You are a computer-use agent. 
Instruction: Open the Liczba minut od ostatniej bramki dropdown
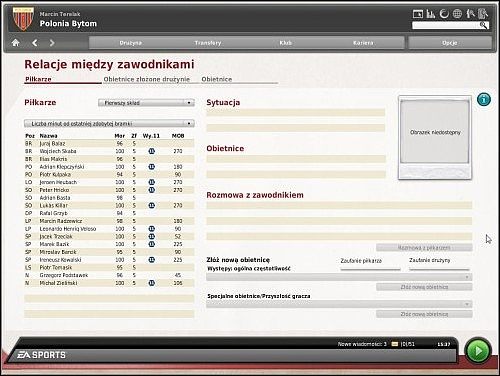109,123
